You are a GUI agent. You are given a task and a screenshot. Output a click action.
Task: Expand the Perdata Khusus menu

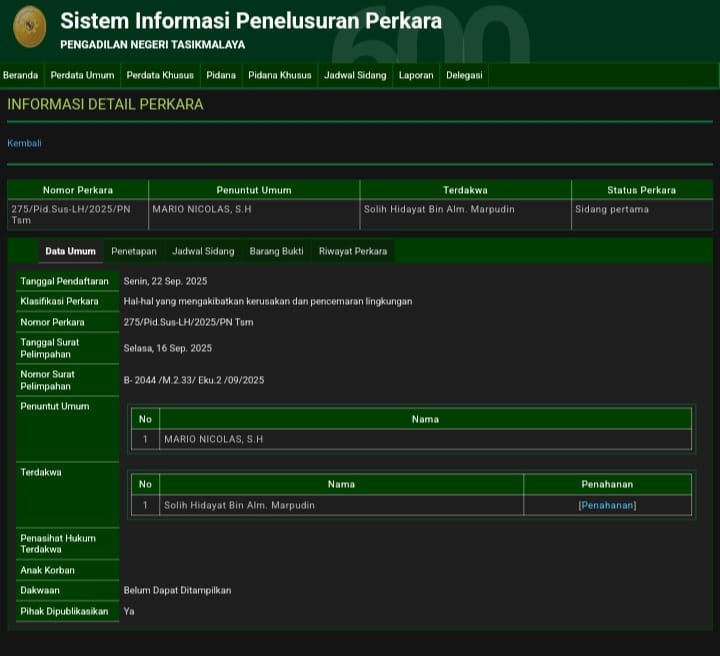(160, 75)
